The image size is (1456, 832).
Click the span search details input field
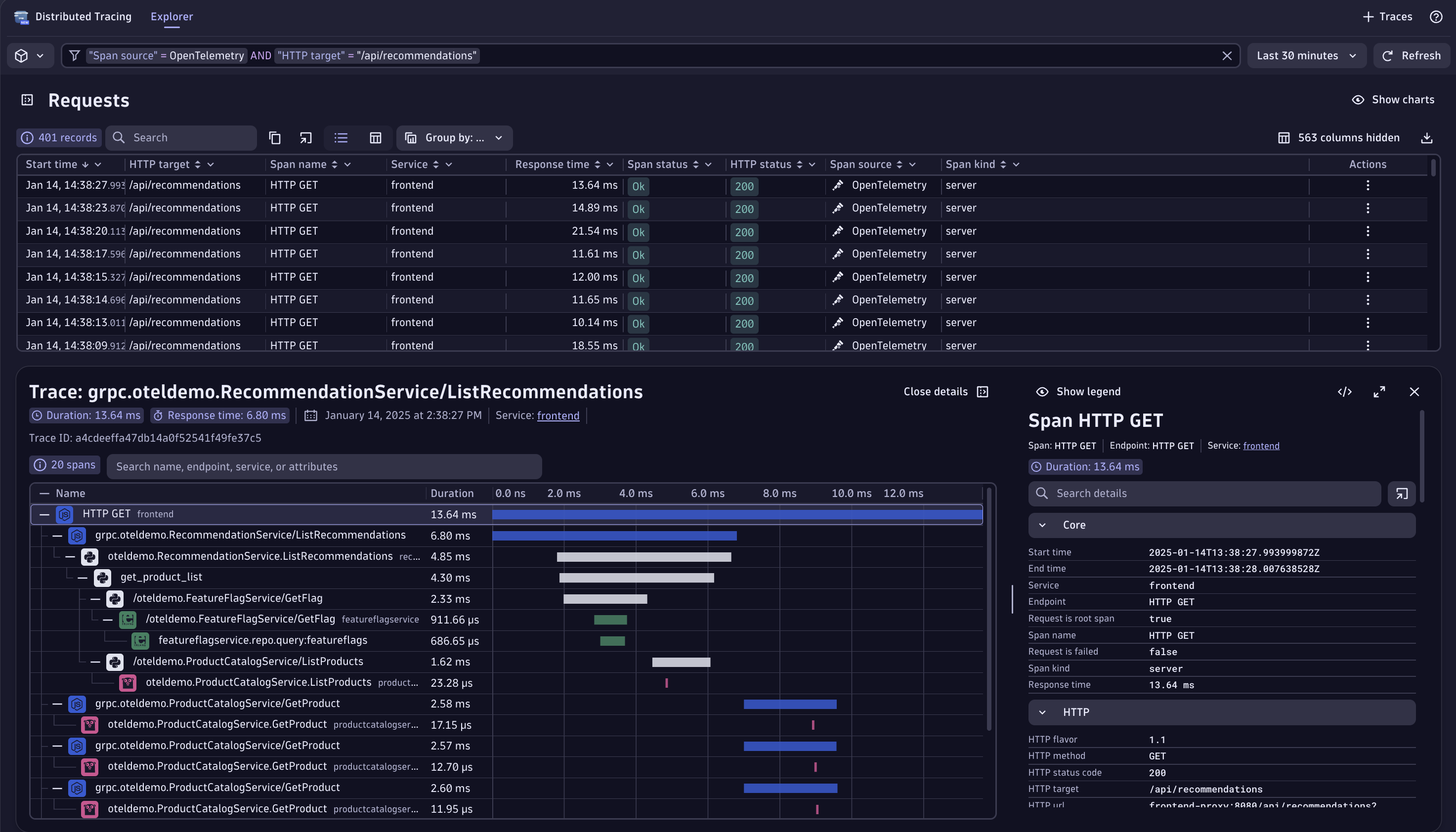[1200, 493]
